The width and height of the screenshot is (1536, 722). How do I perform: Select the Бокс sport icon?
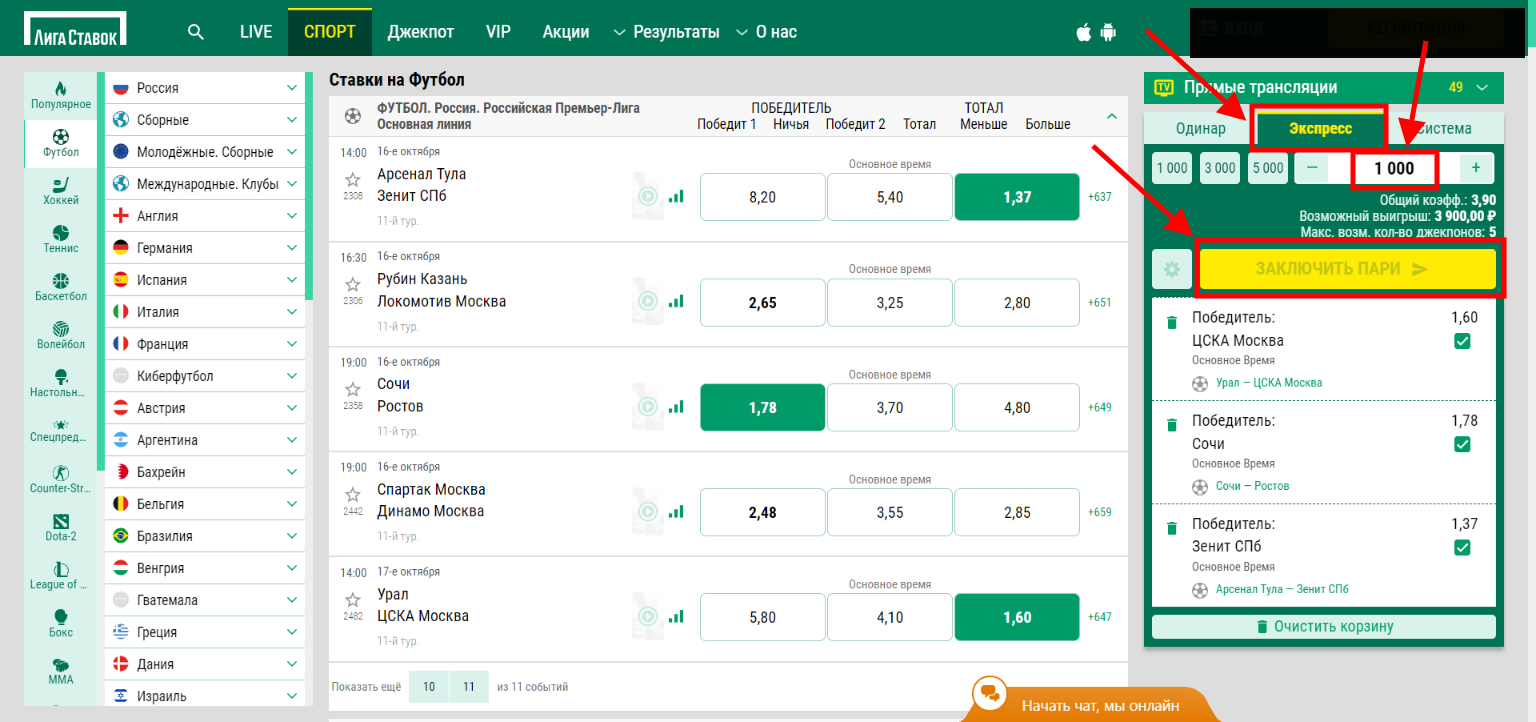click(60, 623)
